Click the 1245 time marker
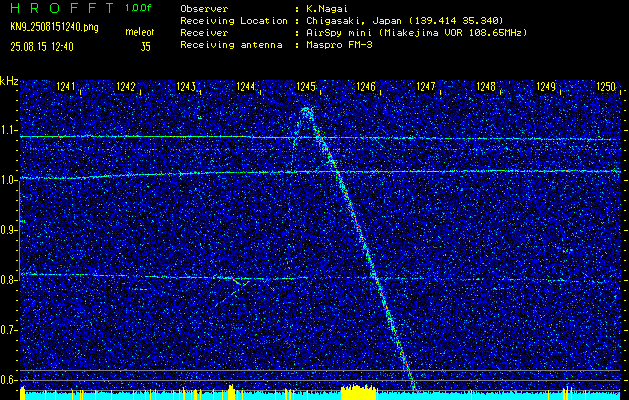The height and width of the screenshot is (400, 629). (x=306, y=87)
